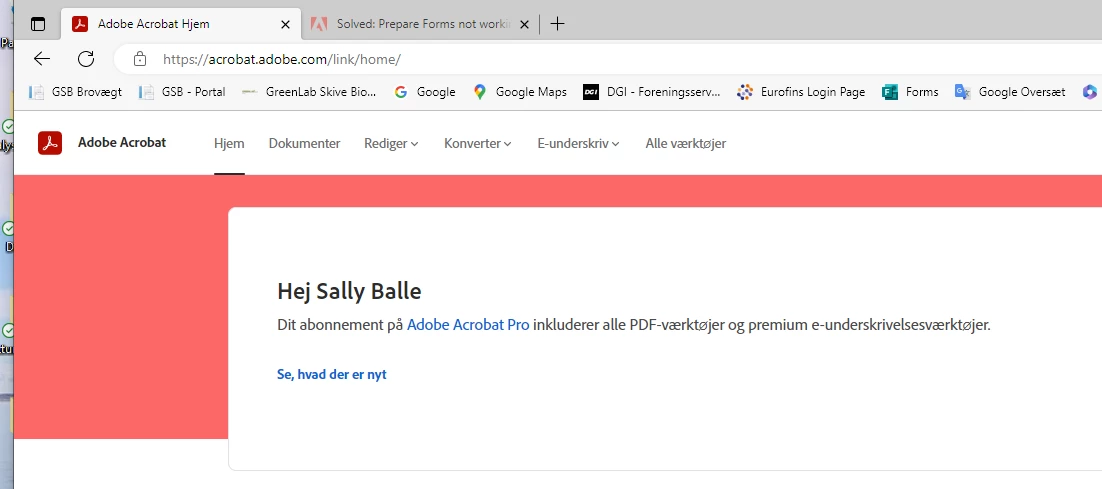This screenshot has height=489, width=1102.
Task: Click the Hej Sally Balle heading
Action: click(x=349, y=292)
